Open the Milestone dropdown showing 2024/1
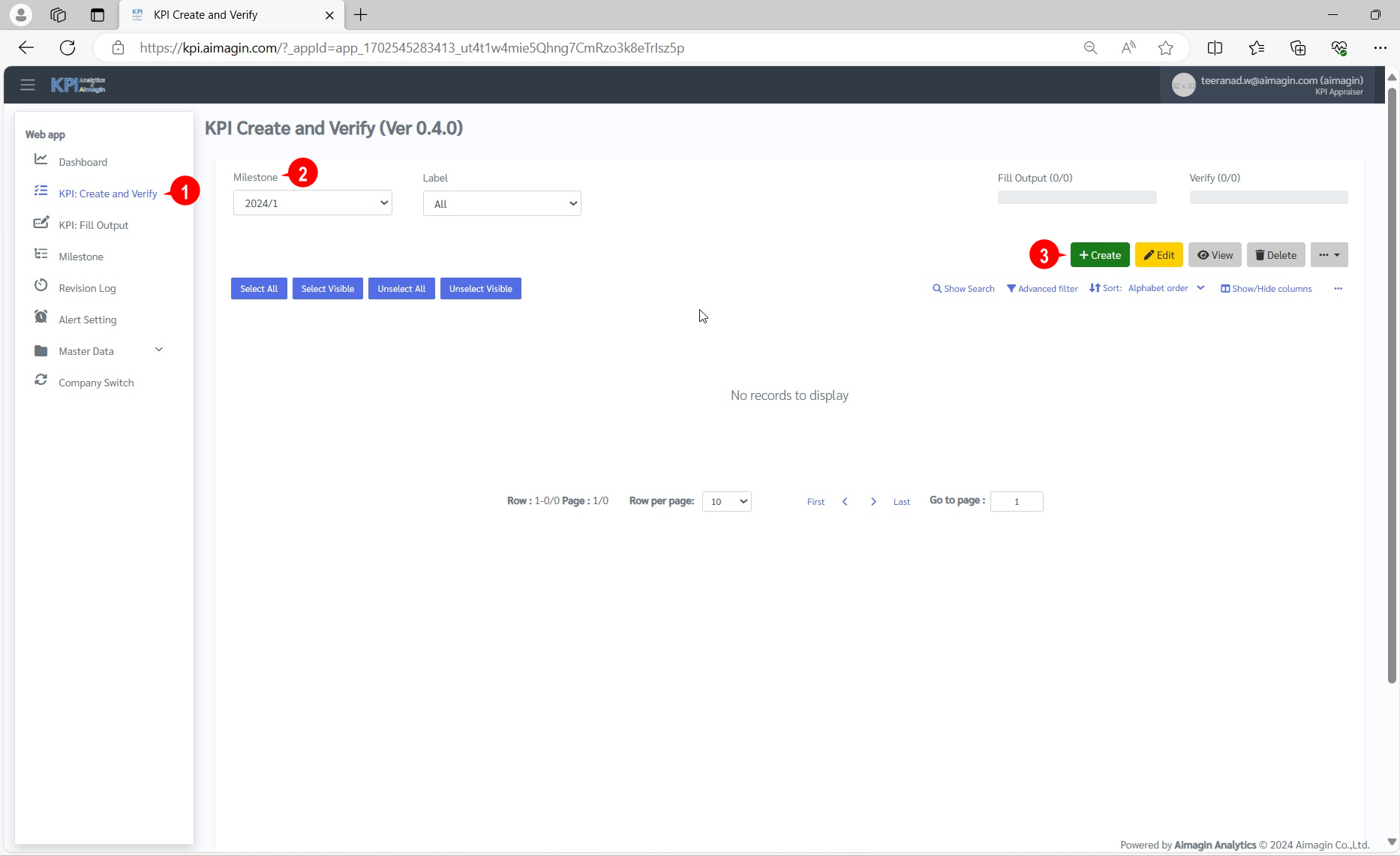Viewport: 1400px width, 856px height. point(312,203)
